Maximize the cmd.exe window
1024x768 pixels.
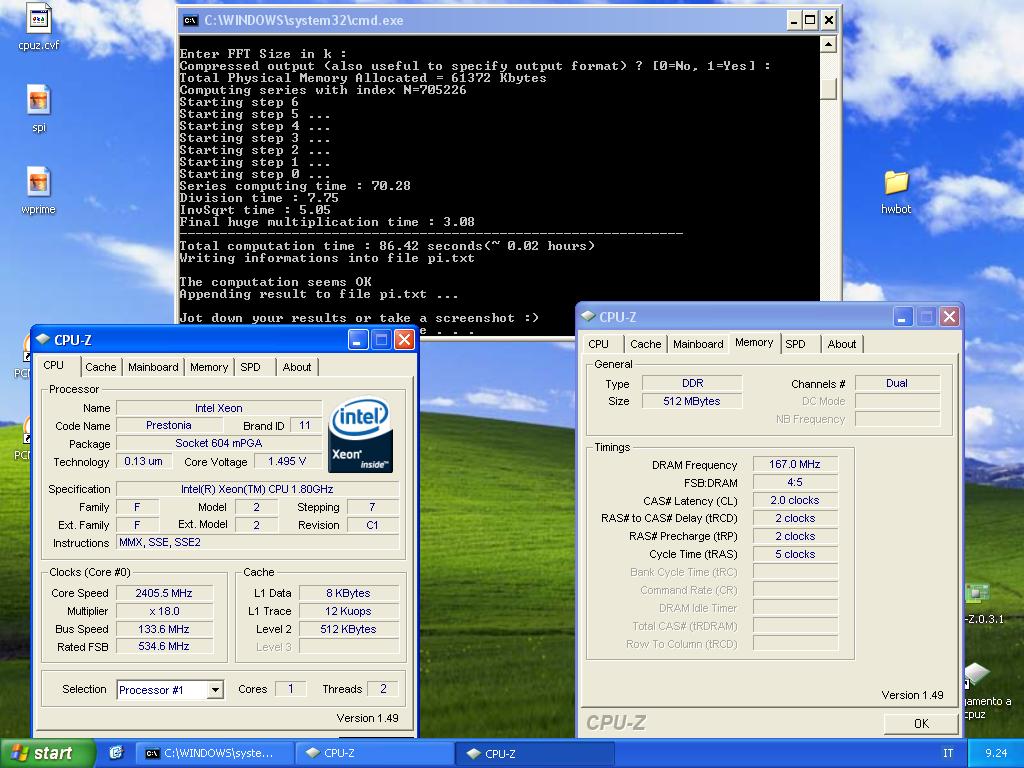coord(810,20)
